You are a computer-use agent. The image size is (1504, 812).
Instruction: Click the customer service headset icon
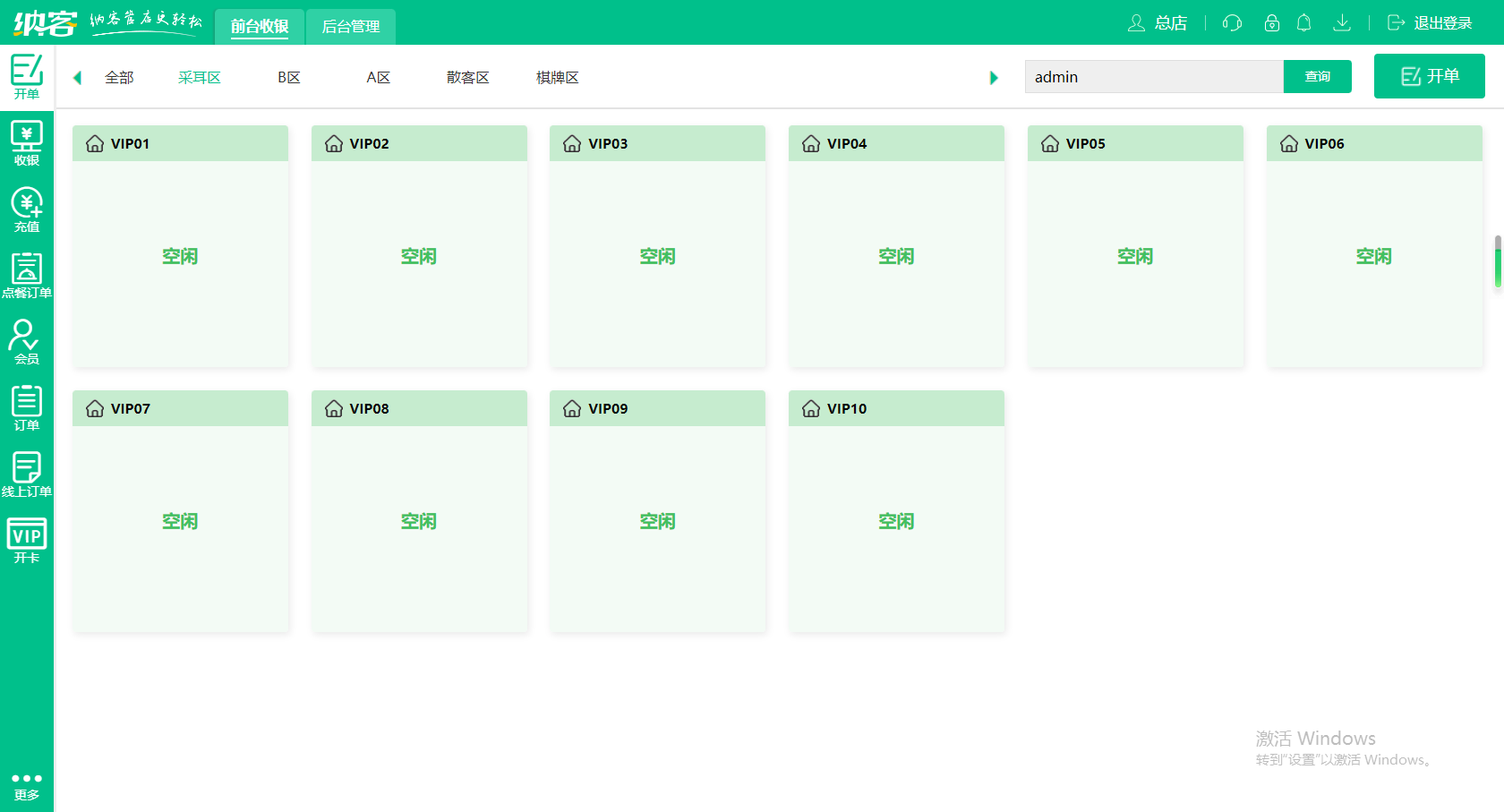click(x=1232, y=23)
